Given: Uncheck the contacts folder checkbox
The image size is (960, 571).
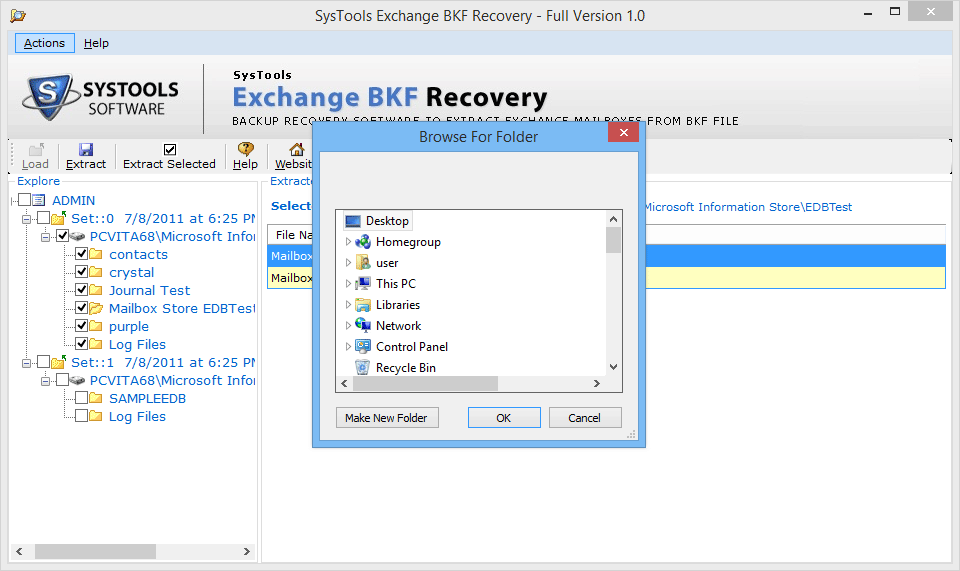Looking at the screenshot, I should click(81, 253).
